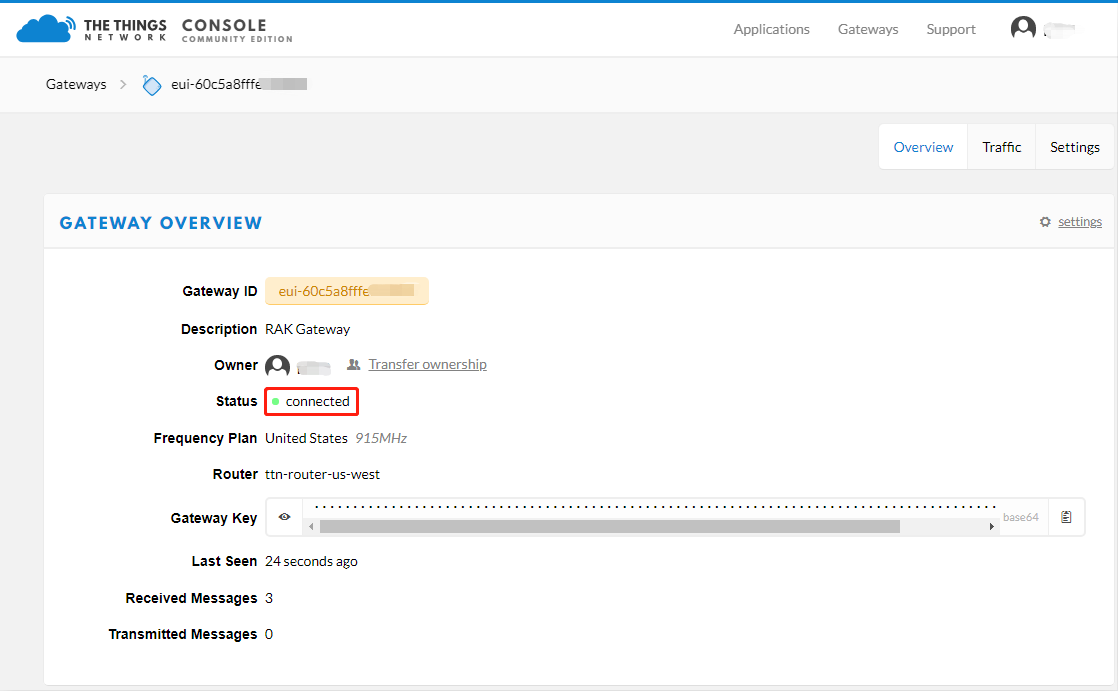Click the 'RAK Gateway' description text

pos(307,329)
